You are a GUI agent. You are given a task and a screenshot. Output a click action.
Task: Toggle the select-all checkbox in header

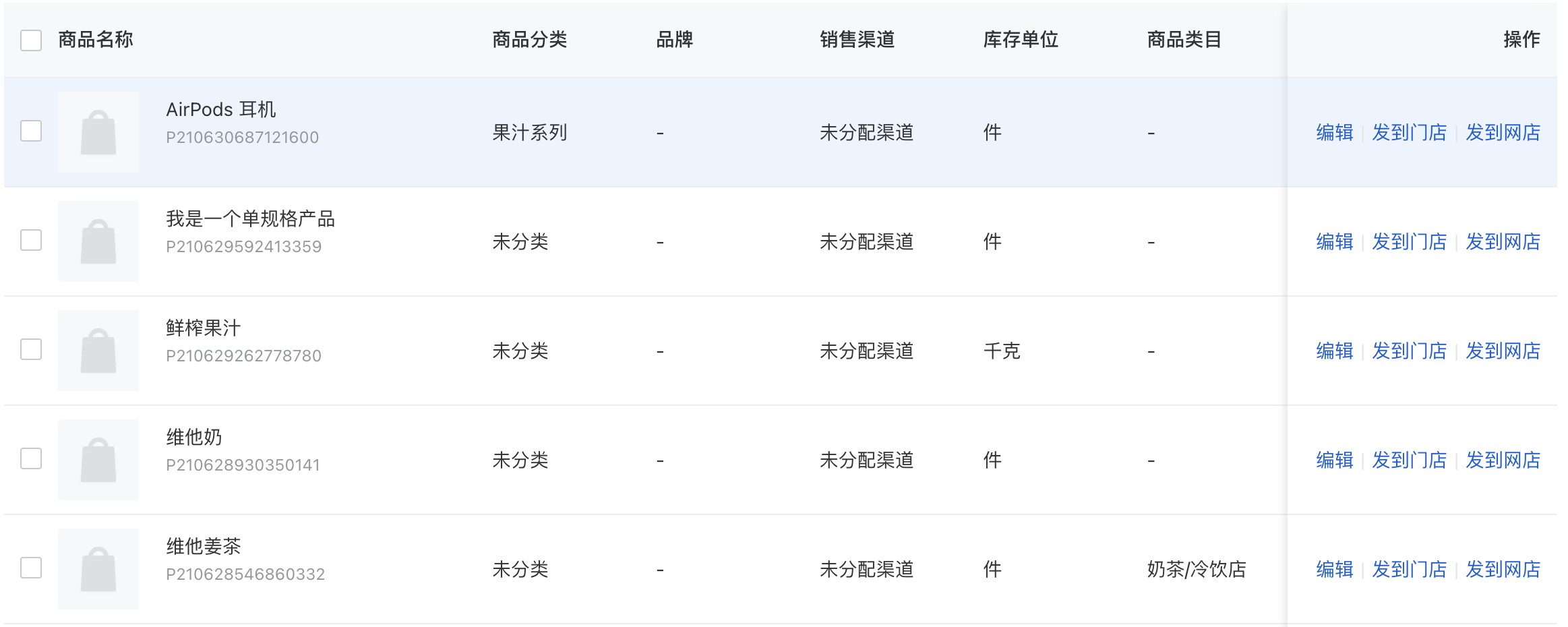pyautogui.click(x=31, y=40)
